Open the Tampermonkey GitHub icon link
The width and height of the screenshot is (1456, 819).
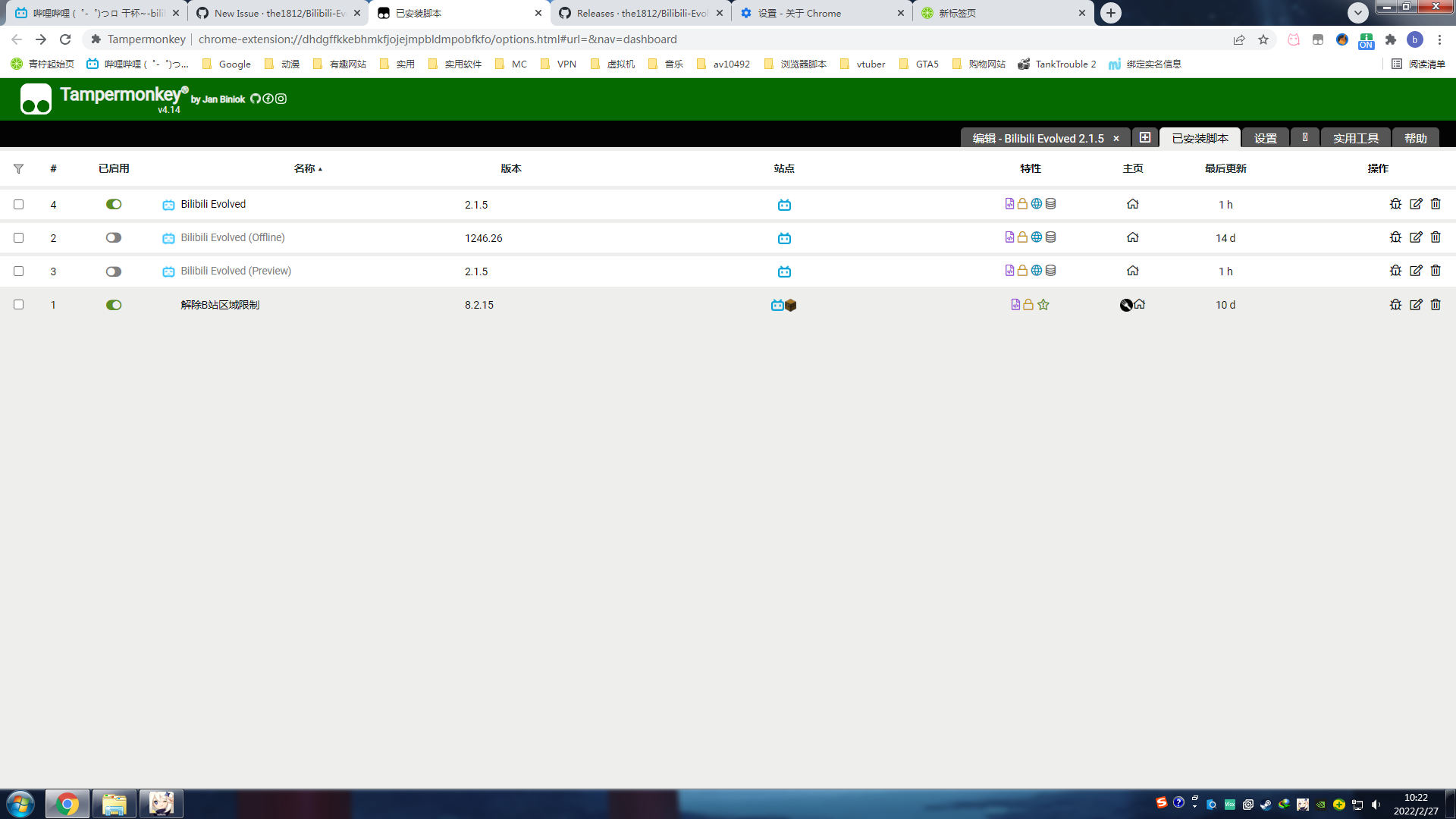pyautogui.click(x=256, y=99)
